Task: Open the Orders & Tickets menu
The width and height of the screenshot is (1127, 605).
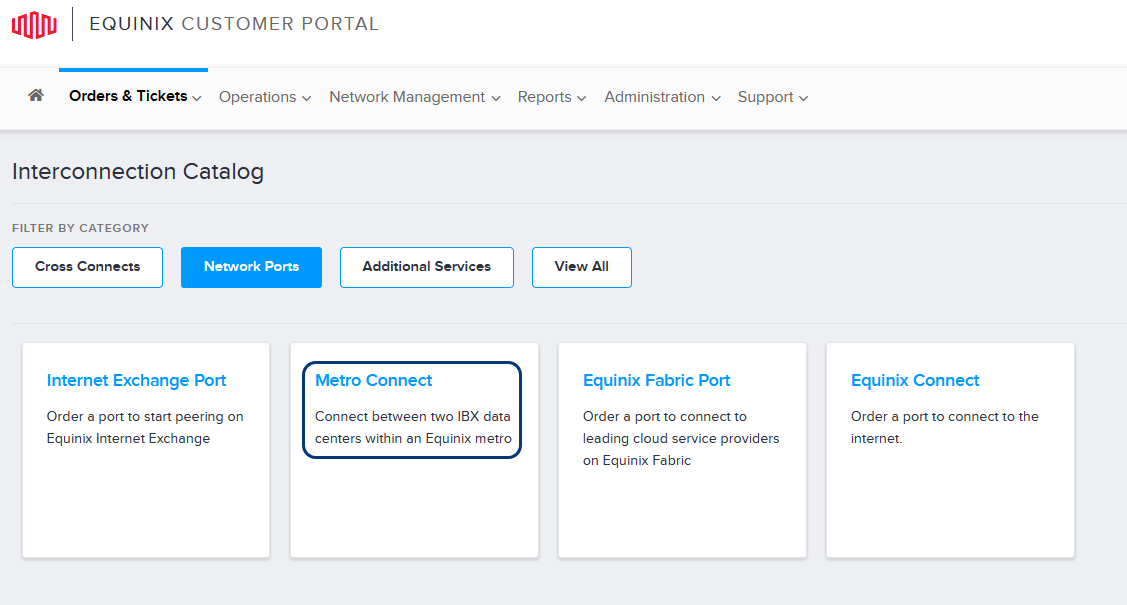Action: click(134, 96)
